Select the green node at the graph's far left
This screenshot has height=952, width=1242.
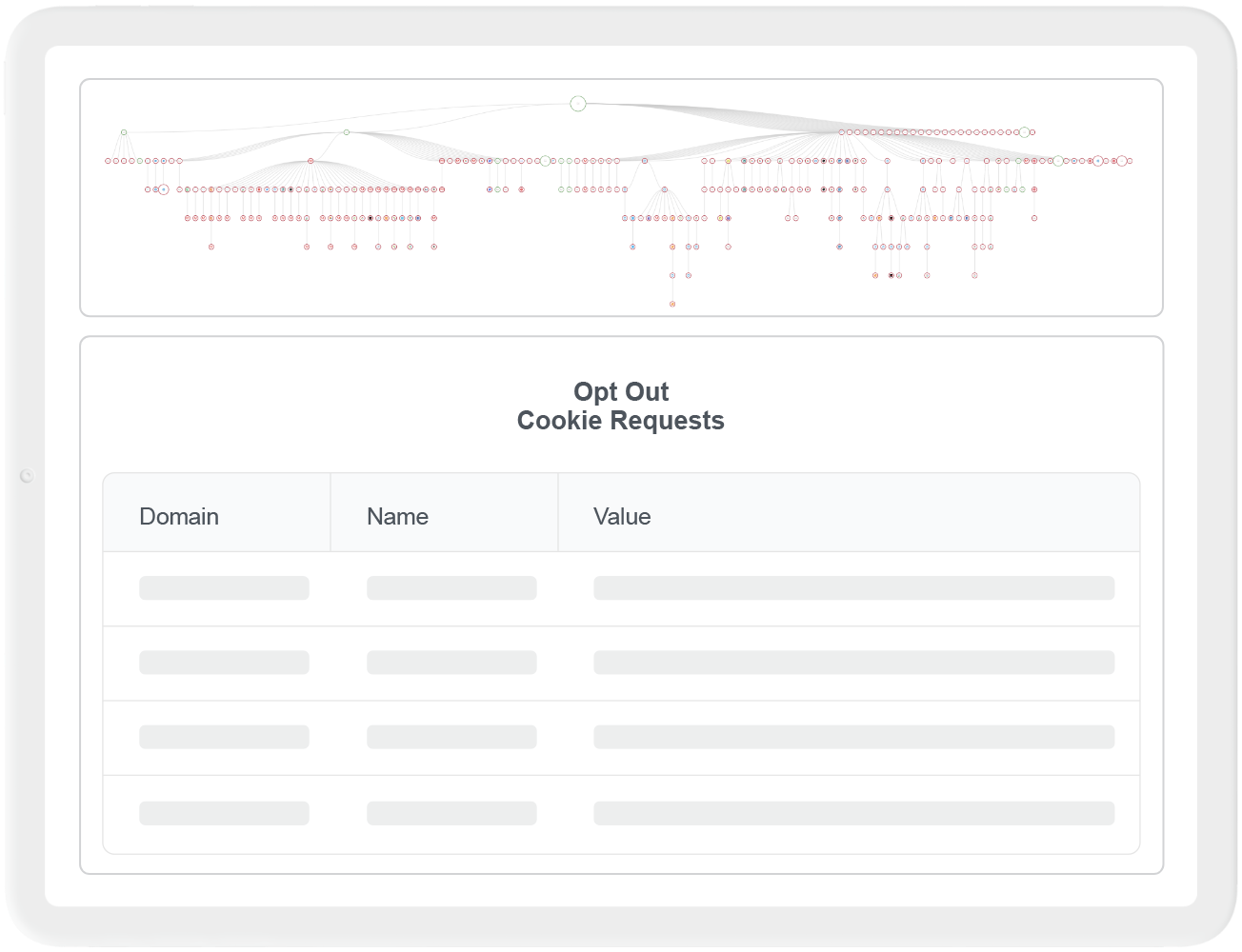(124, 132)
